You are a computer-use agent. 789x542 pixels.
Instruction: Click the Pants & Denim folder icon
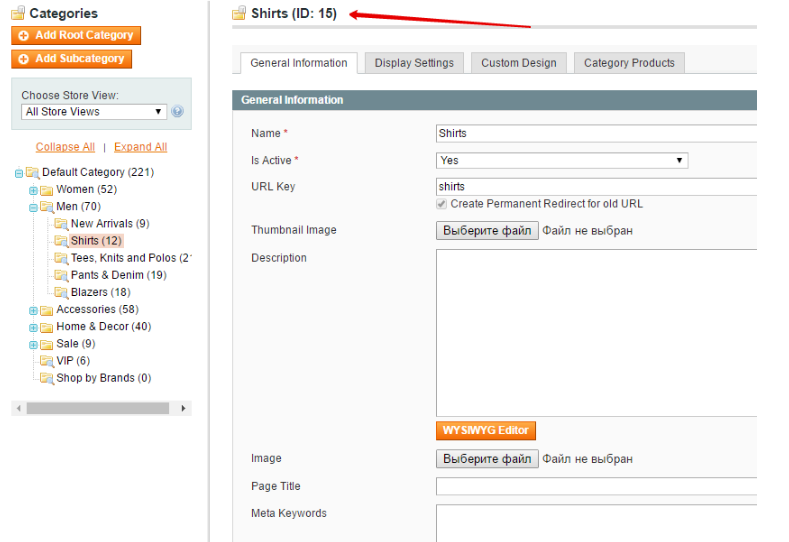(x=61, y=276)
